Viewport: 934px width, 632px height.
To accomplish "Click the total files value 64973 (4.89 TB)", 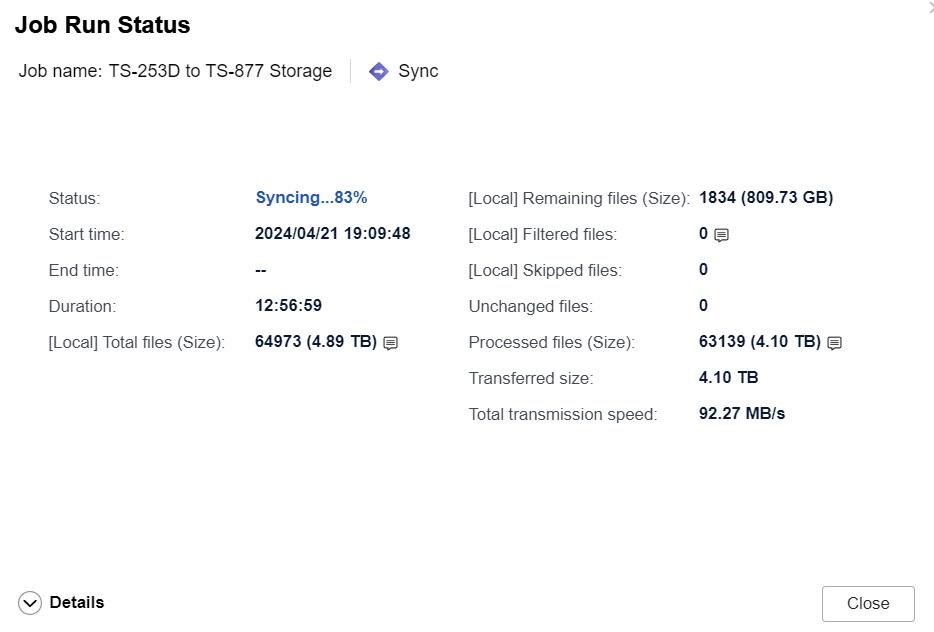I will coord(315,341).
